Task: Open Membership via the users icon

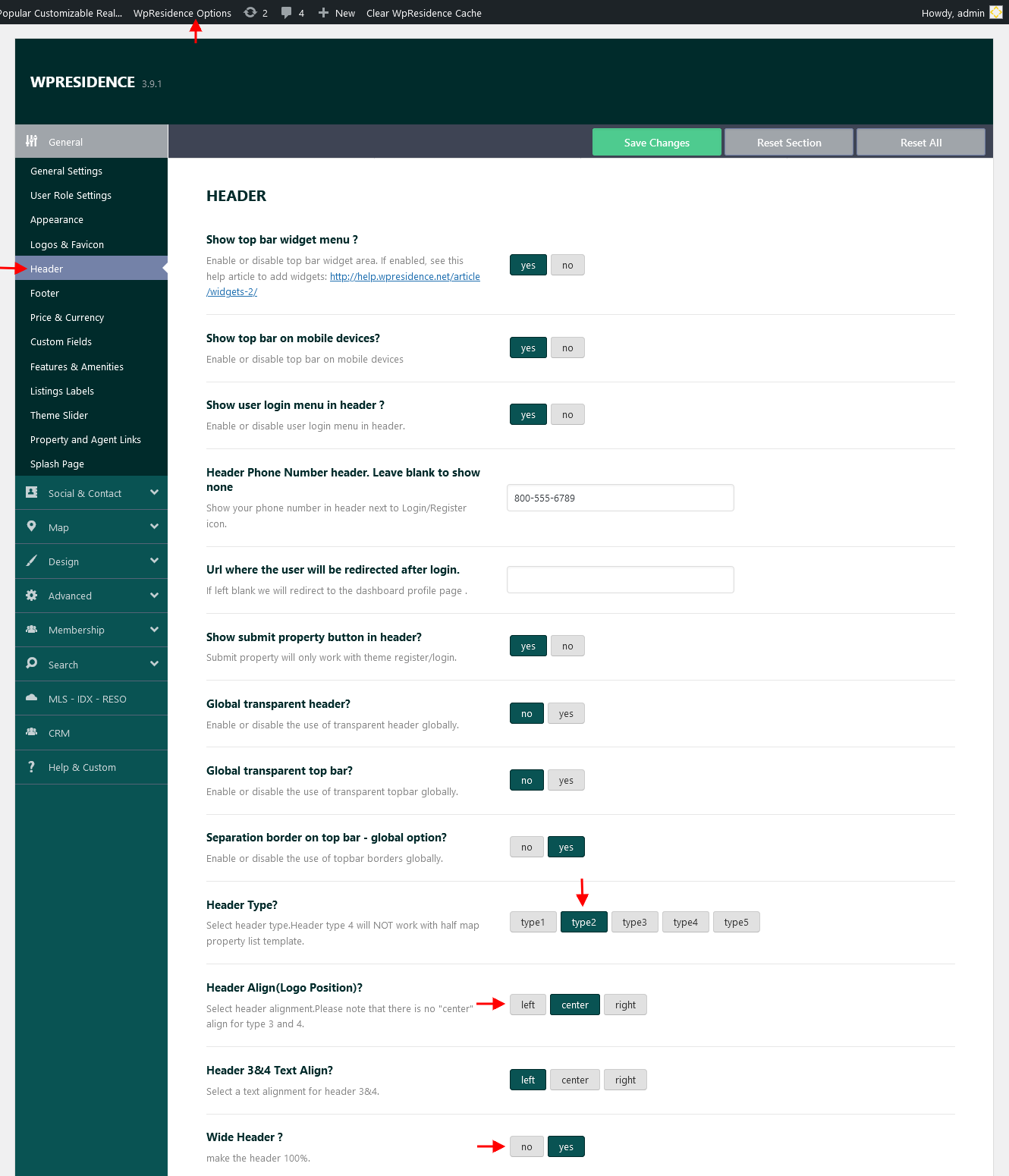Action: [x=31, y=630]
